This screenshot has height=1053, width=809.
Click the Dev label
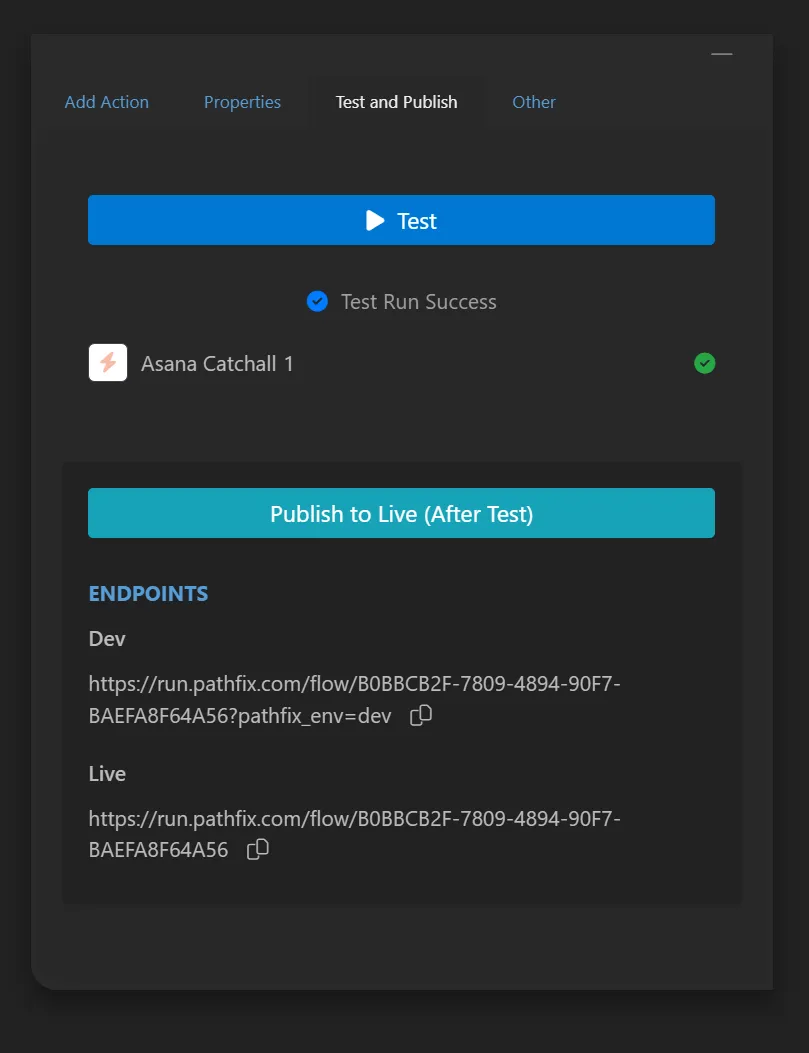coord(107,639)
